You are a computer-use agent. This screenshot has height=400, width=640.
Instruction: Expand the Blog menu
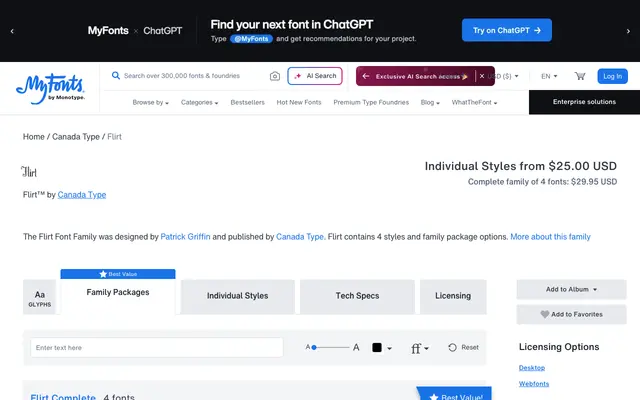[x=430, y=102]
